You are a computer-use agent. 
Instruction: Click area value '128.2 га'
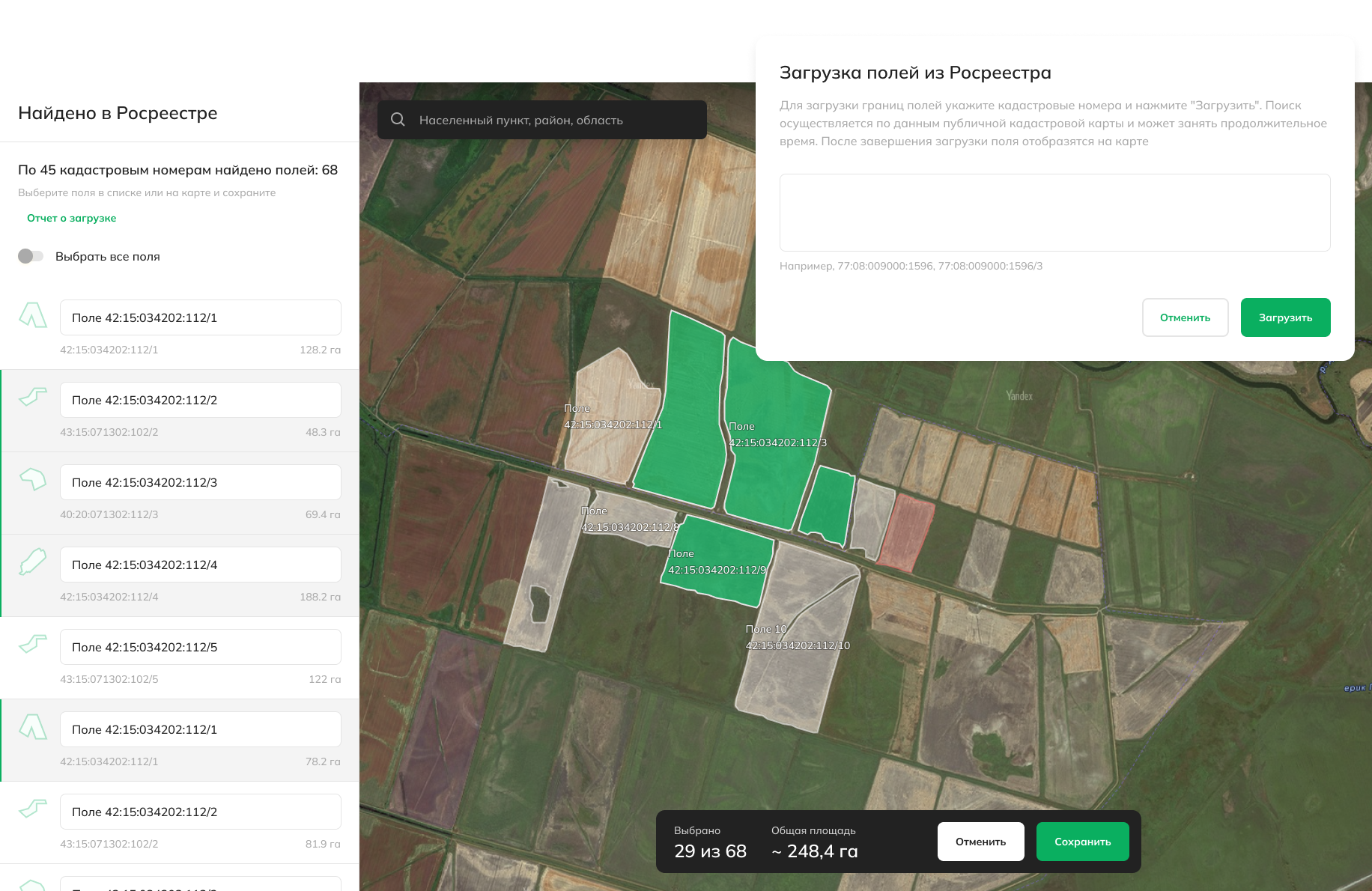click(320, 350)
